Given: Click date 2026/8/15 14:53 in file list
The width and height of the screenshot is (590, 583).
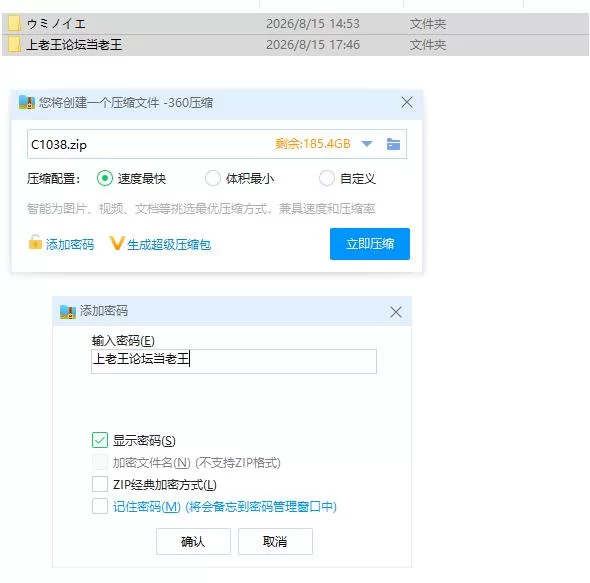Looking at the screenshot, I should coord(313,24).
